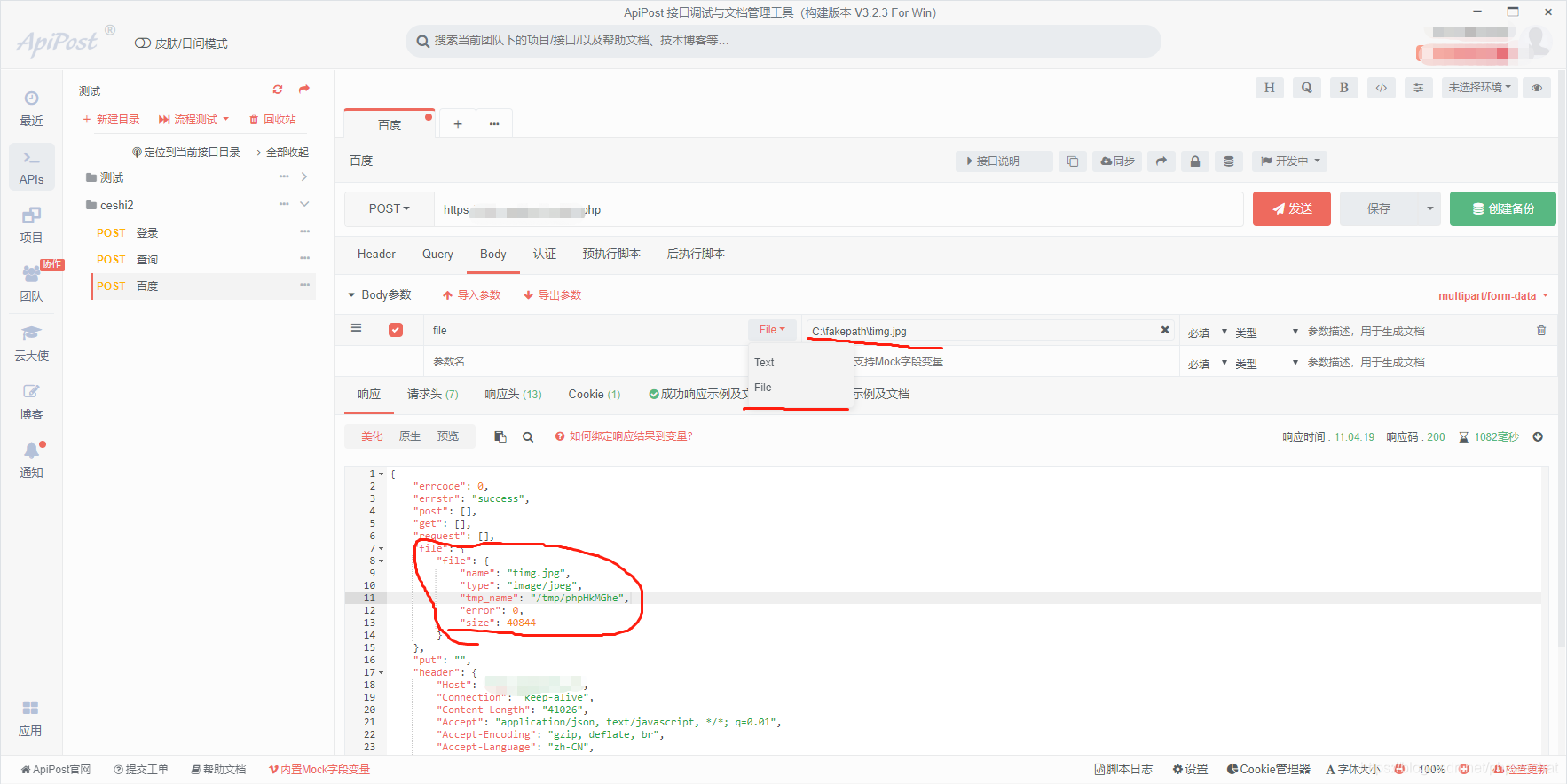
Task: Click the Q toolbar icon
Action: click(1306, 88)
